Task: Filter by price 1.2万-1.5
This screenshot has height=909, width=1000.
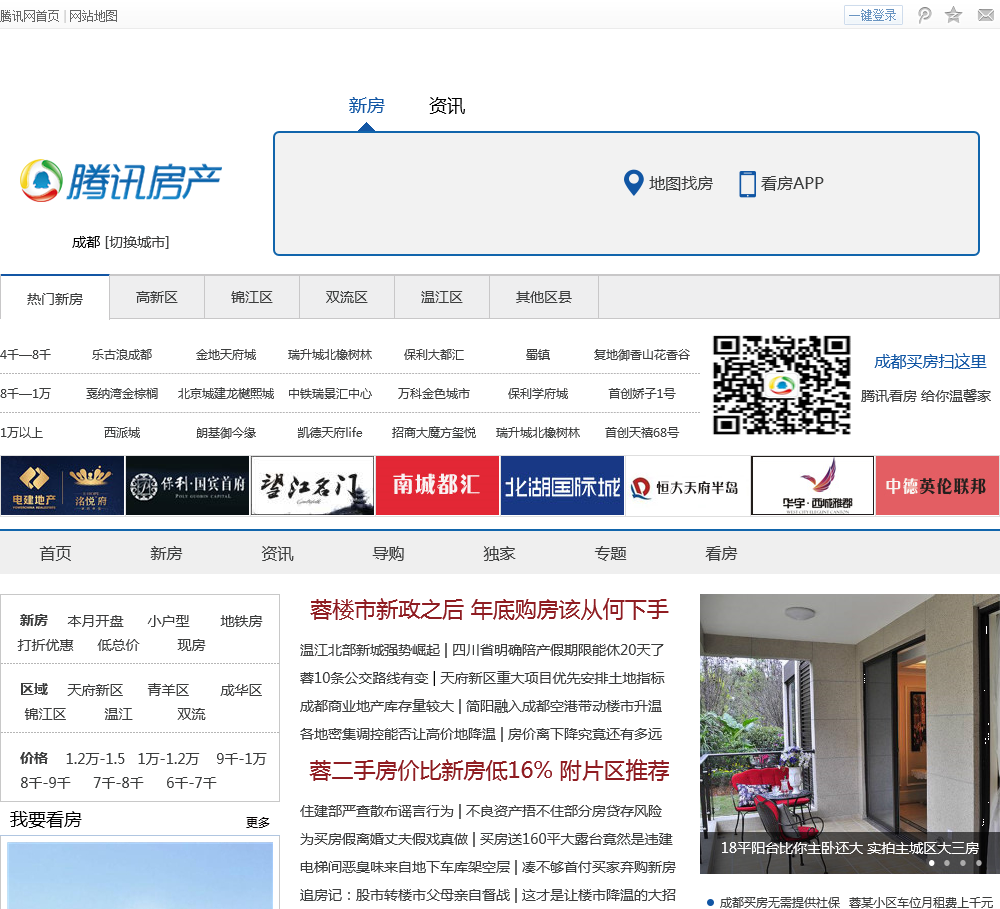Action: [x=96, y=758]
